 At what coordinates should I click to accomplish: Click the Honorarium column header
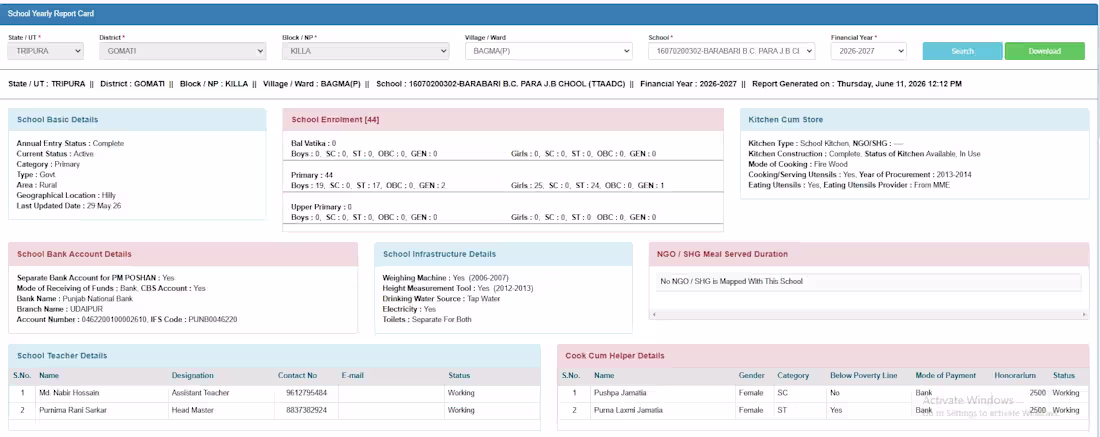coord(1014,376)
